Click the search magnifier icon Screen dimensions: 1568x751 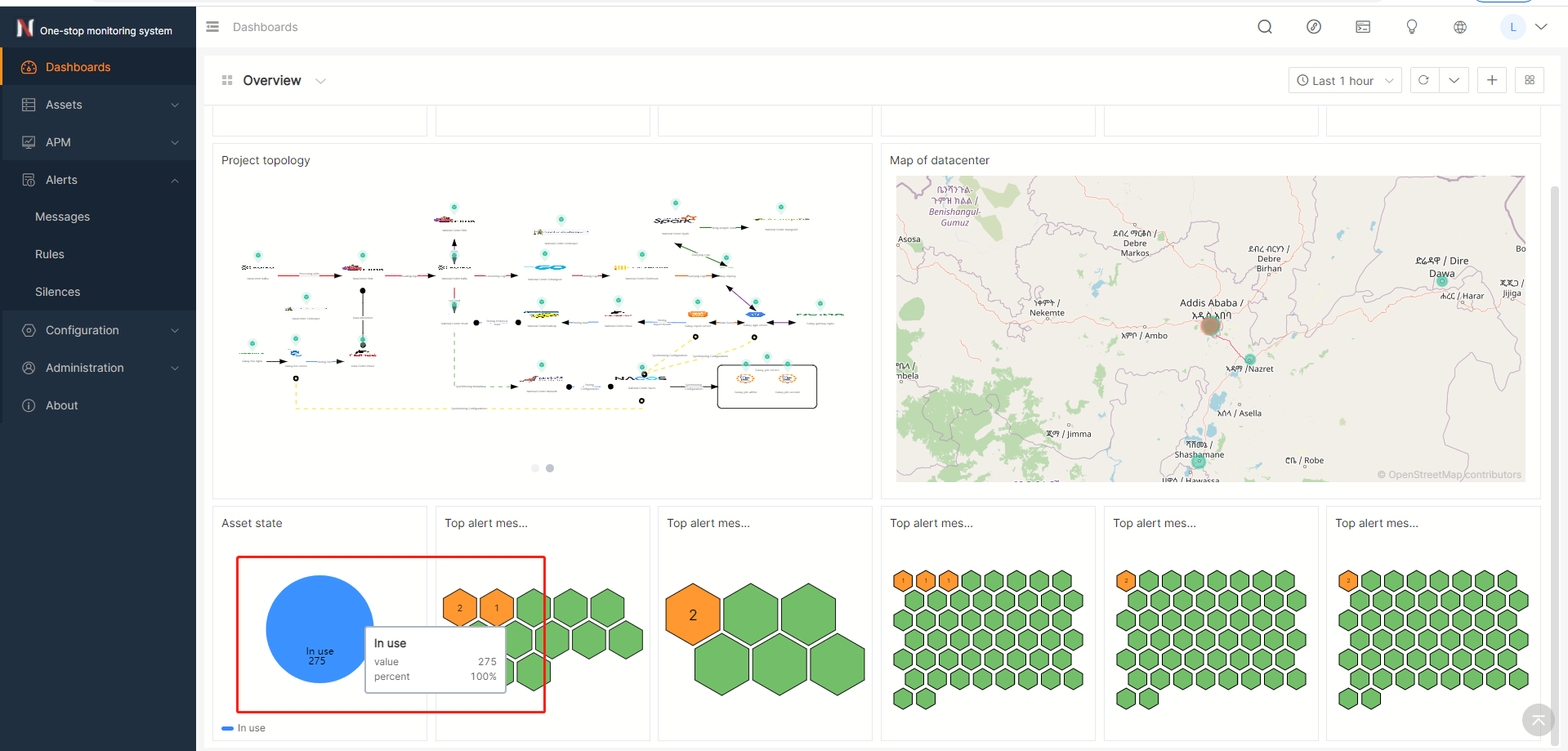click(1264, 27)
